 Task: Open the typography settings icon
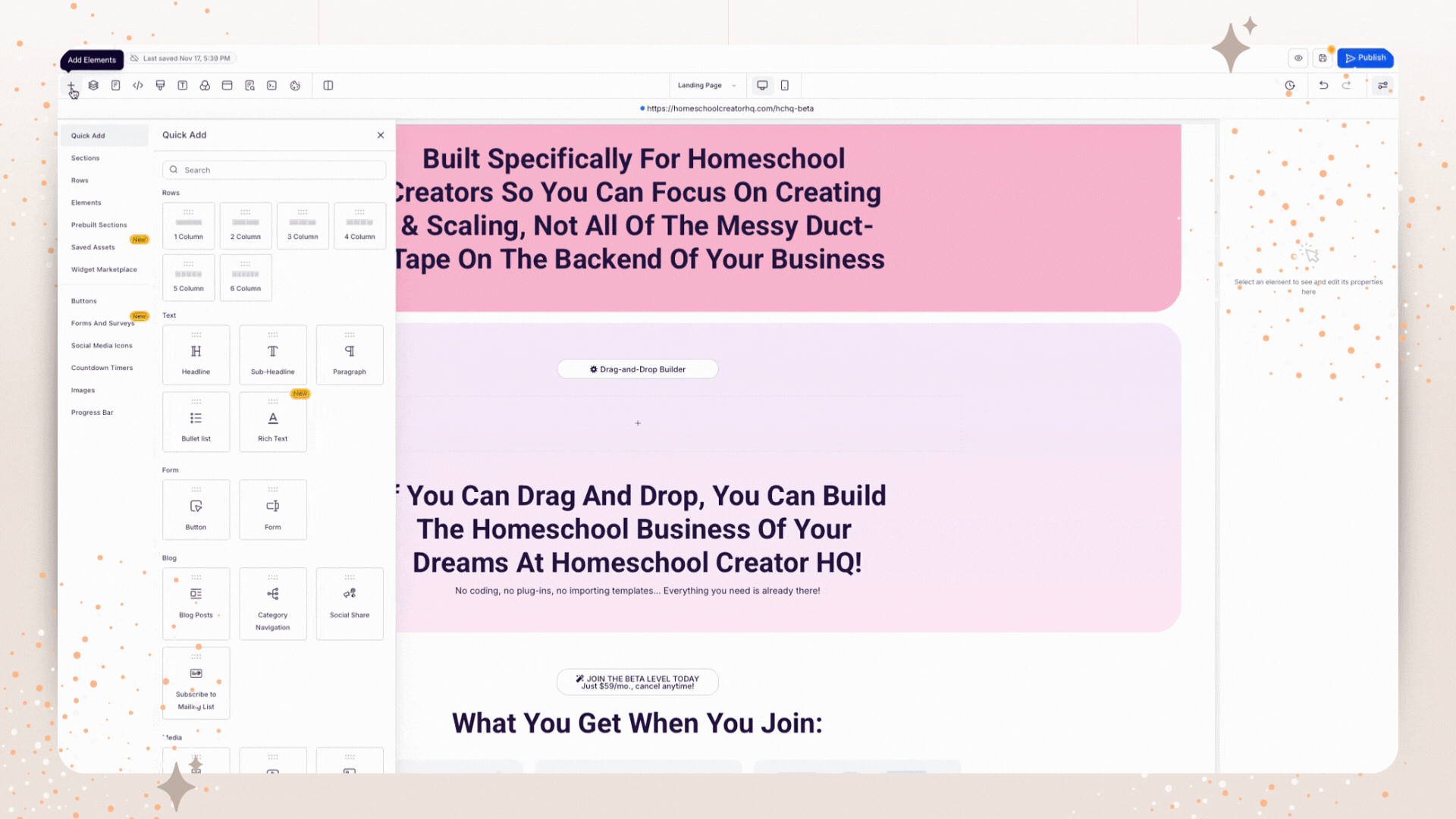coord(183,86)
